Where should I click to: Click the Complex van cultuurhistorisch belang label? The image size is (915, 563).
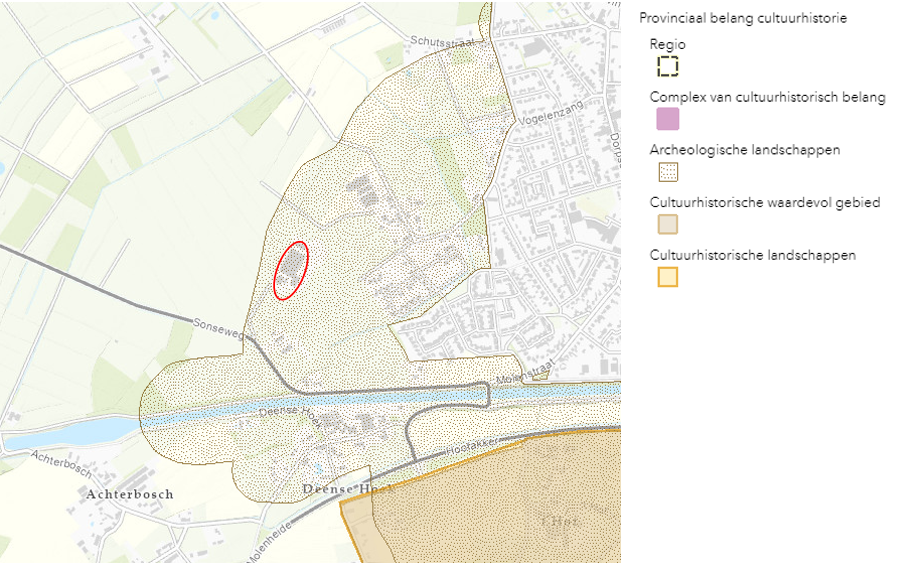coord(767,97)
